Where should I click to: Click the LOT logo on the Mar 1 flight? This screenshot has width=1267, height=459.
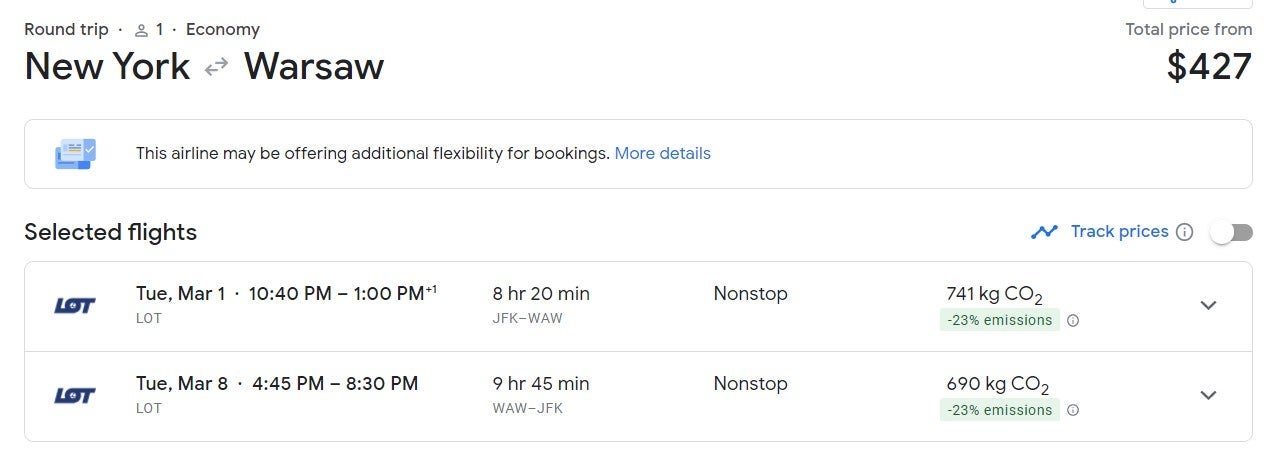(75, 306)
